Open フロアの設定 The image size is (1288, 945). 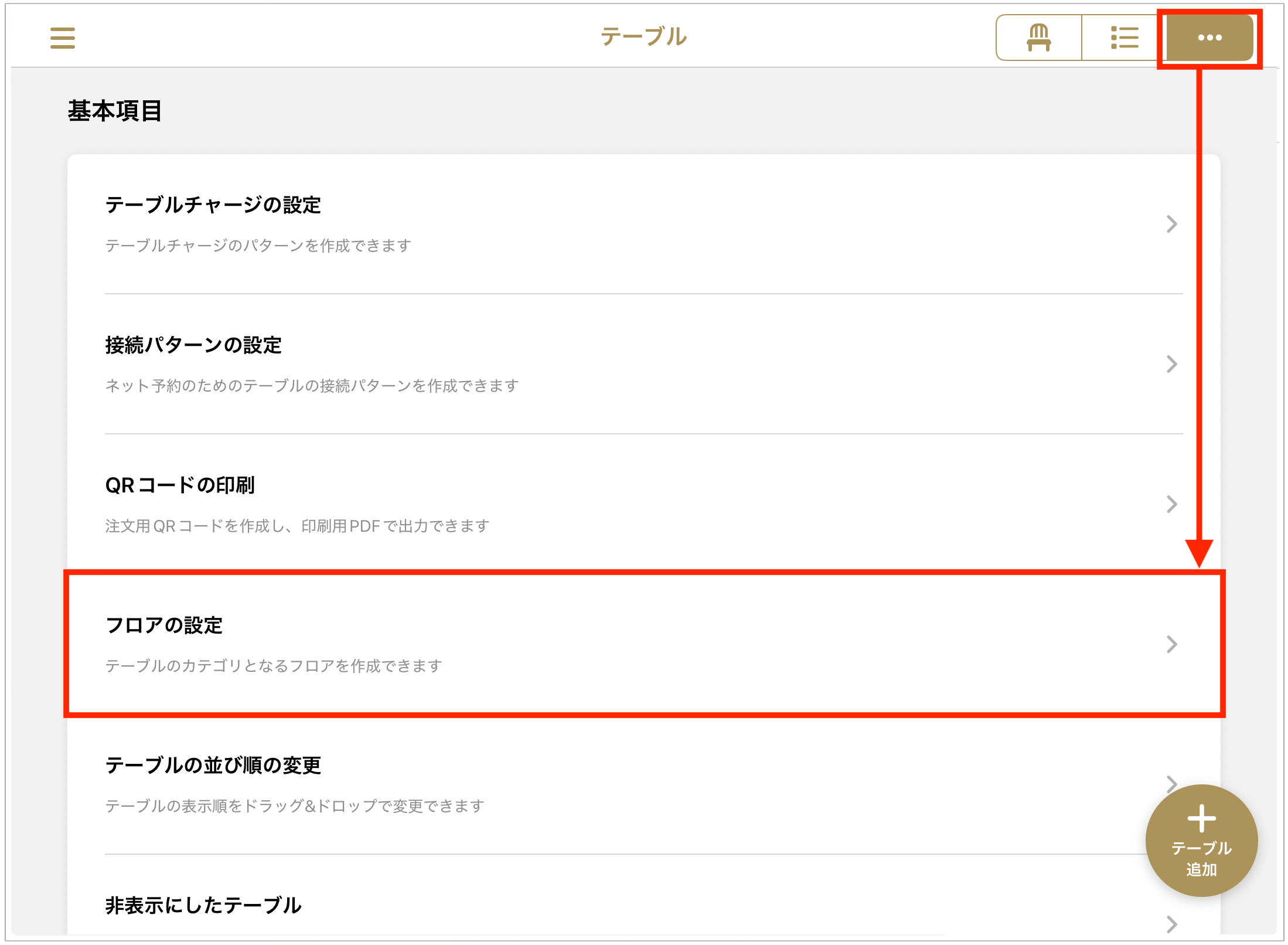click(643, 644)
